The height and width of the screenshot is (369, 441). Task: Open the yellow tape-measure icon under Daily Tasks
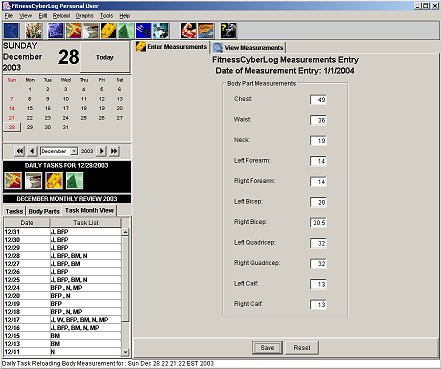click(54, 180)
